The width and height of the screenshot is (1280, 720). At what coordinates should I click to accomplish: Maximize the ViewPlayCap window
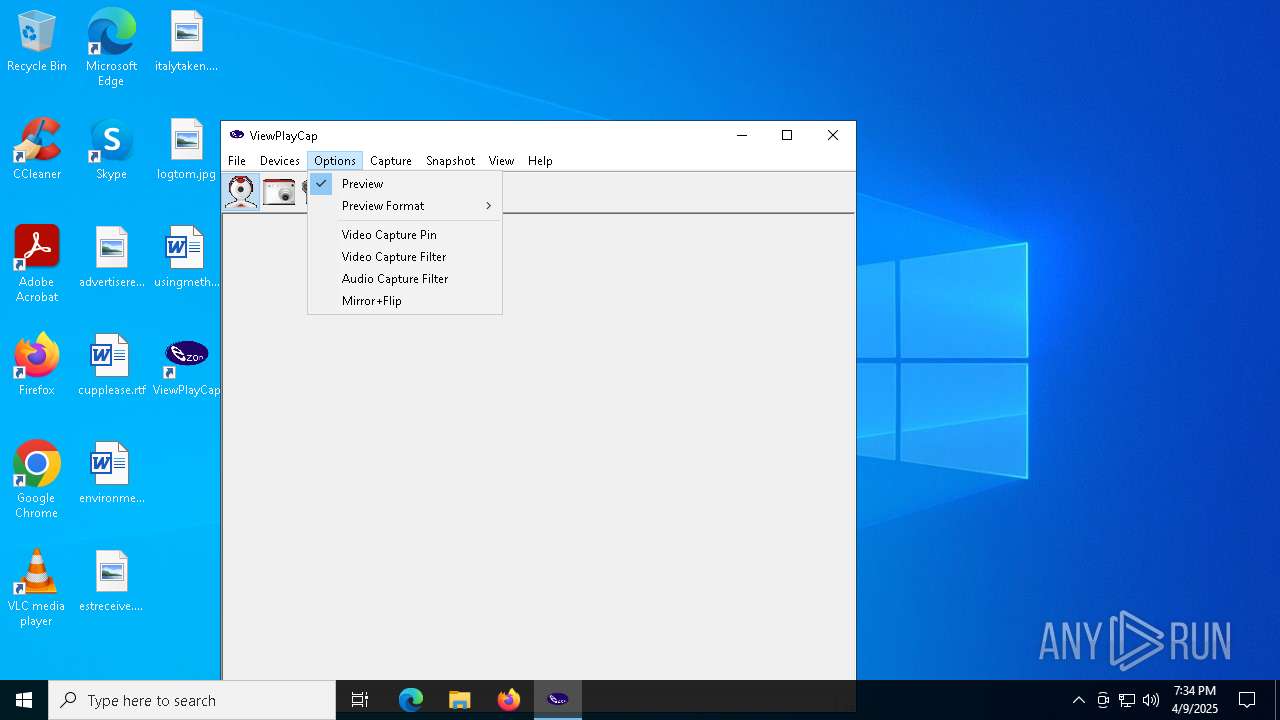(x=787, y=135)
